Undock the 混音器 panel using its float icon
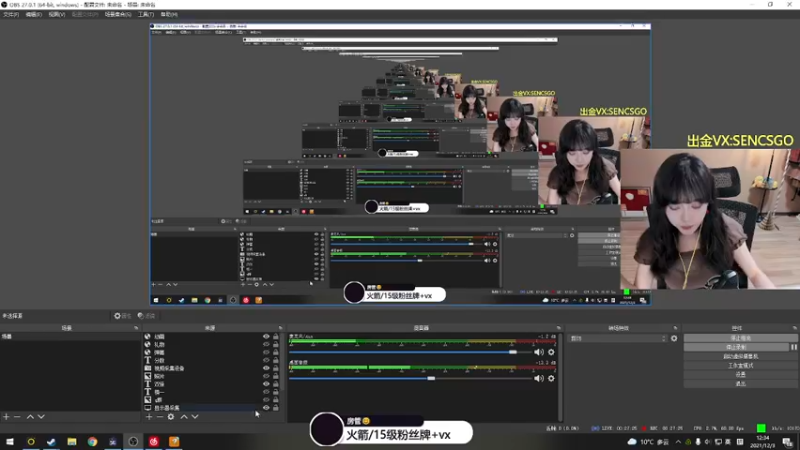The width and height of the screenshot is (800, 450). [x=559, y=328]
